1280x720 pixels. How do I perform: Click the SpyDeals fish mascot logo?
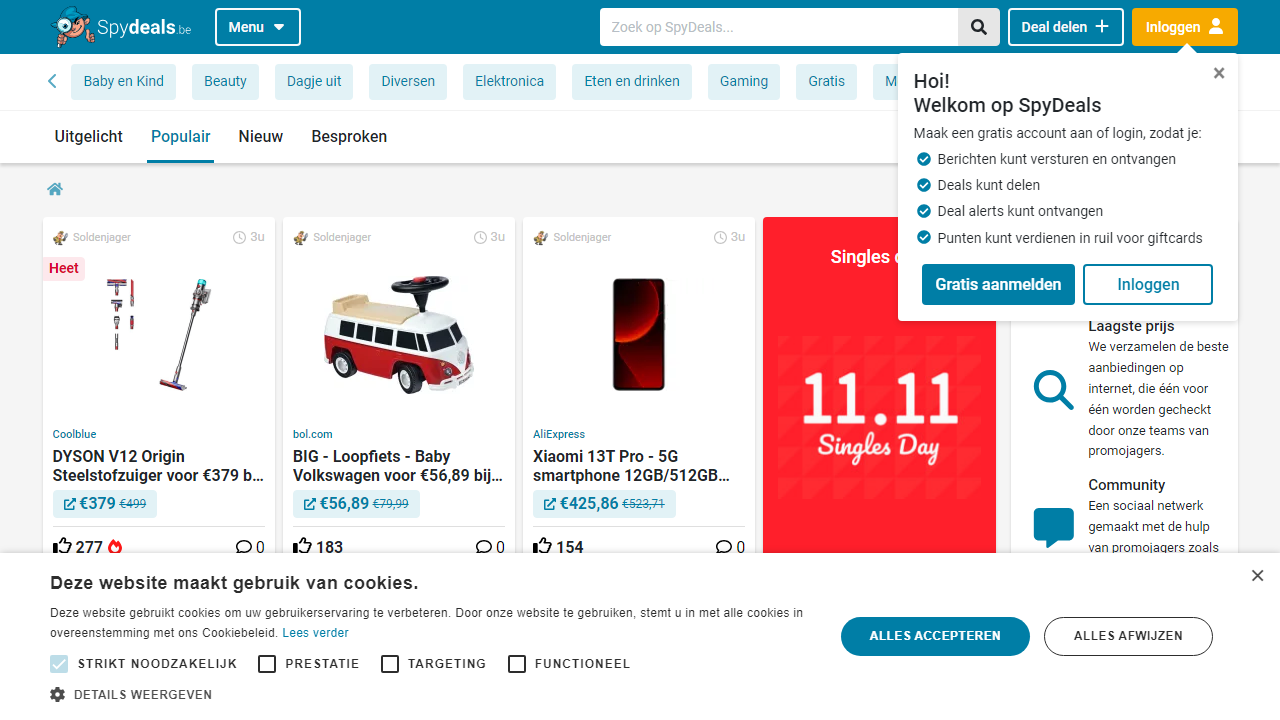point(70,27)
